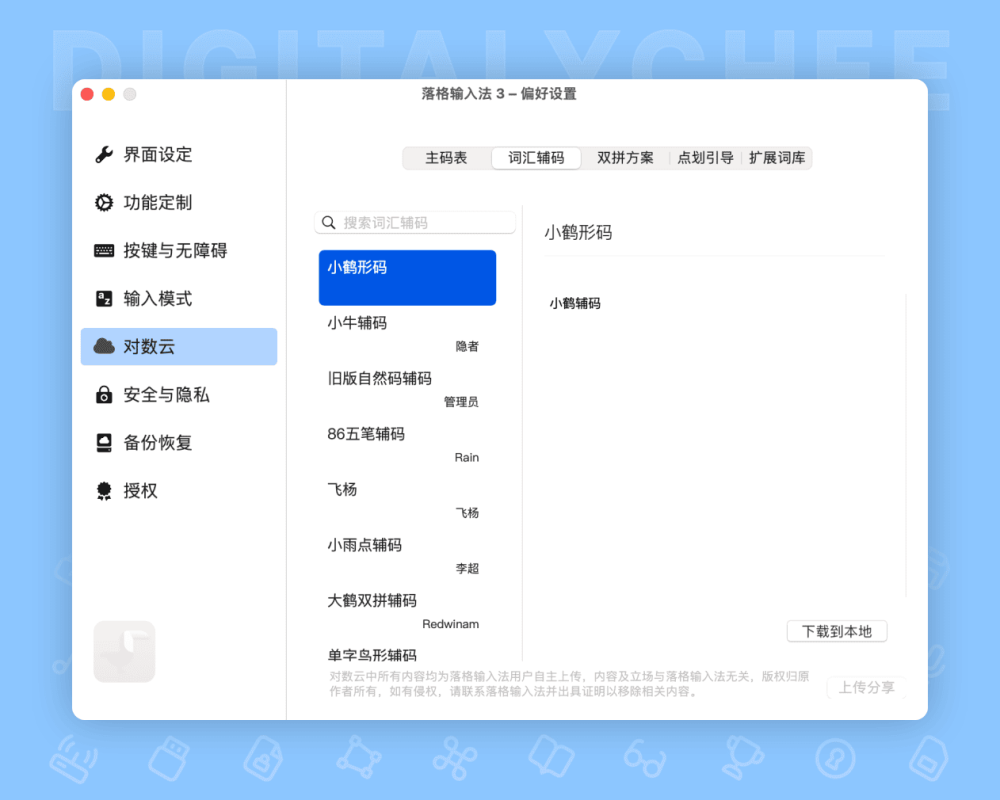This screenshot has height=800, width=1000.
Task: Select 小鹤形码 in the list
Action: 408,278
